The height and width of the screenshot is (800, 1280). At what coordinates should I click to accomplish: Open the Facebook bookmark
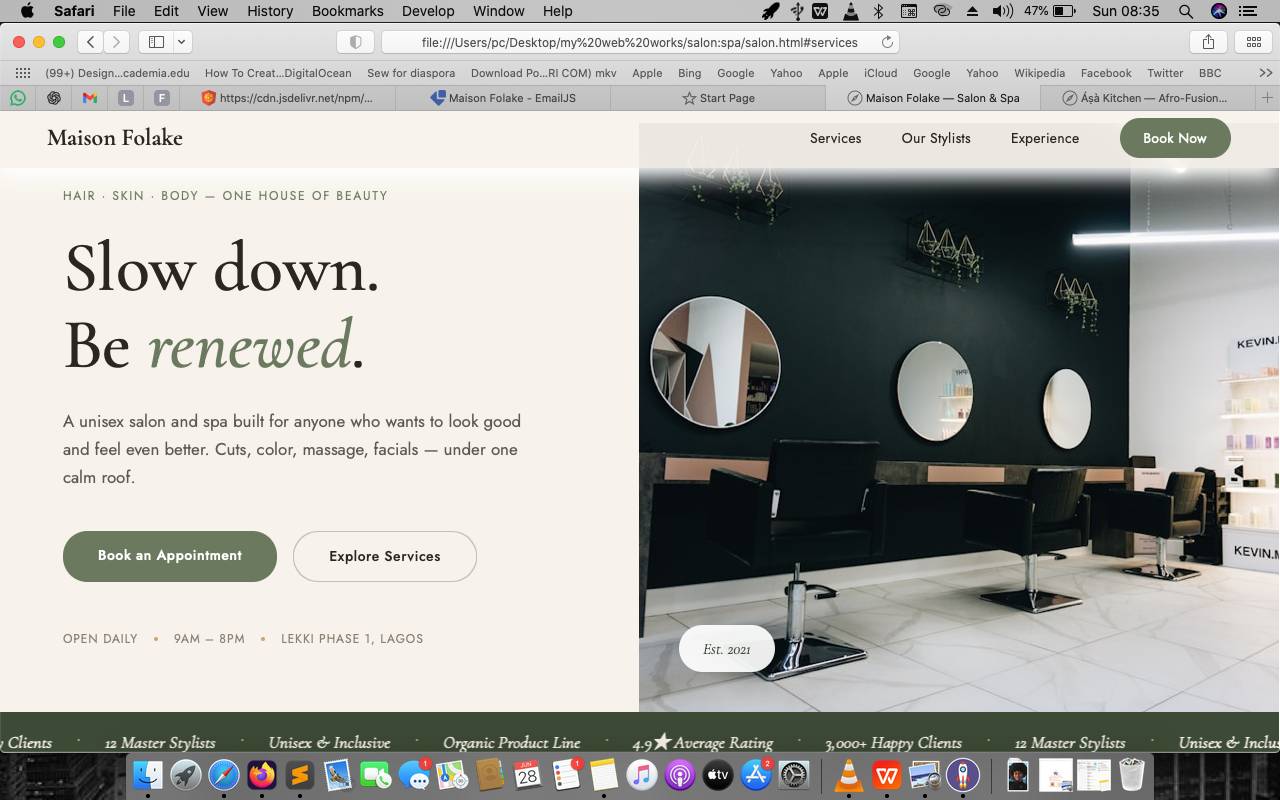tap(1106, 73)
